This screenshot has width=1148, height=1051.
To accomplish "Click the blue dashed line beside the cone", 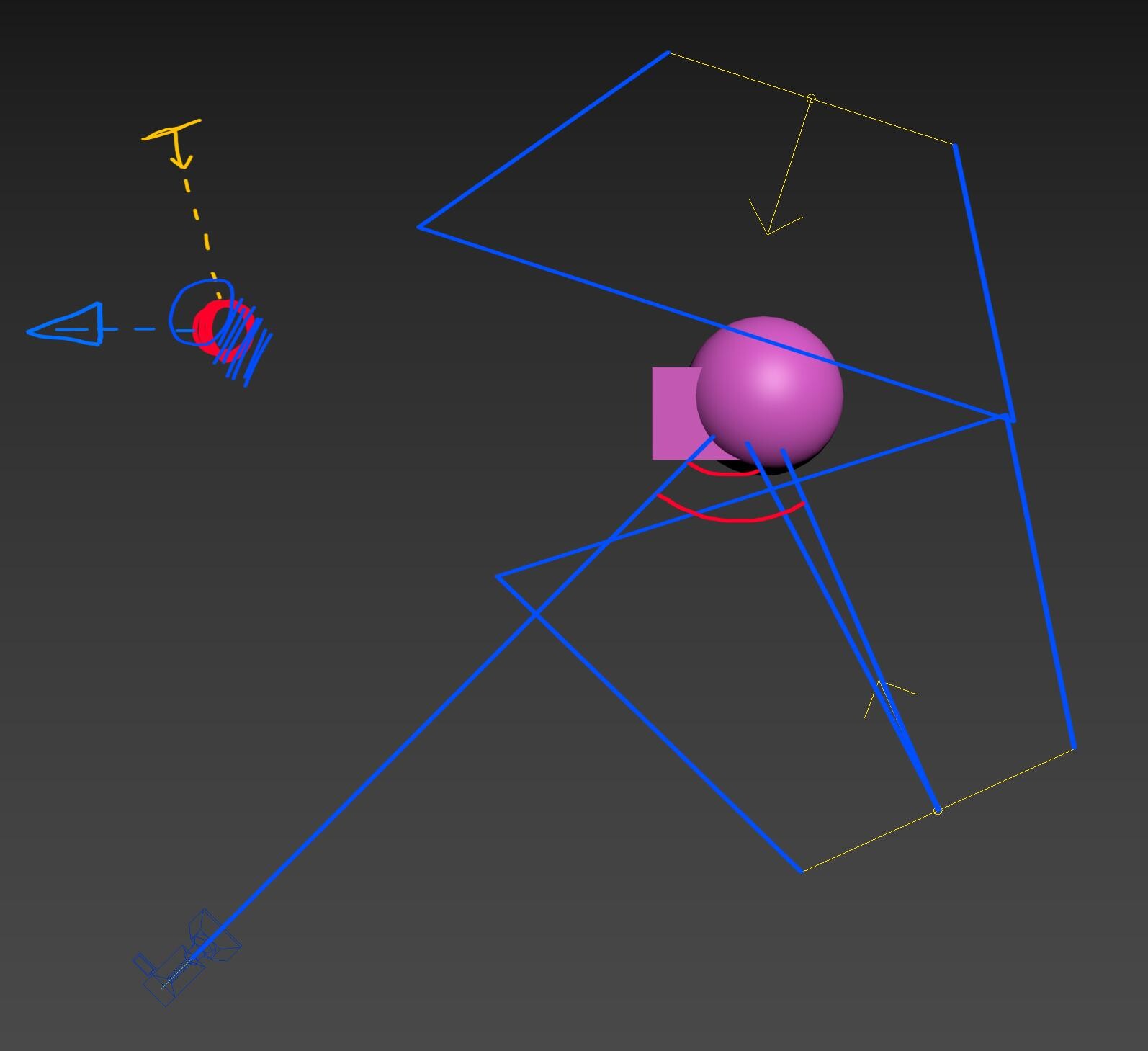I will [x=138, y=329].
